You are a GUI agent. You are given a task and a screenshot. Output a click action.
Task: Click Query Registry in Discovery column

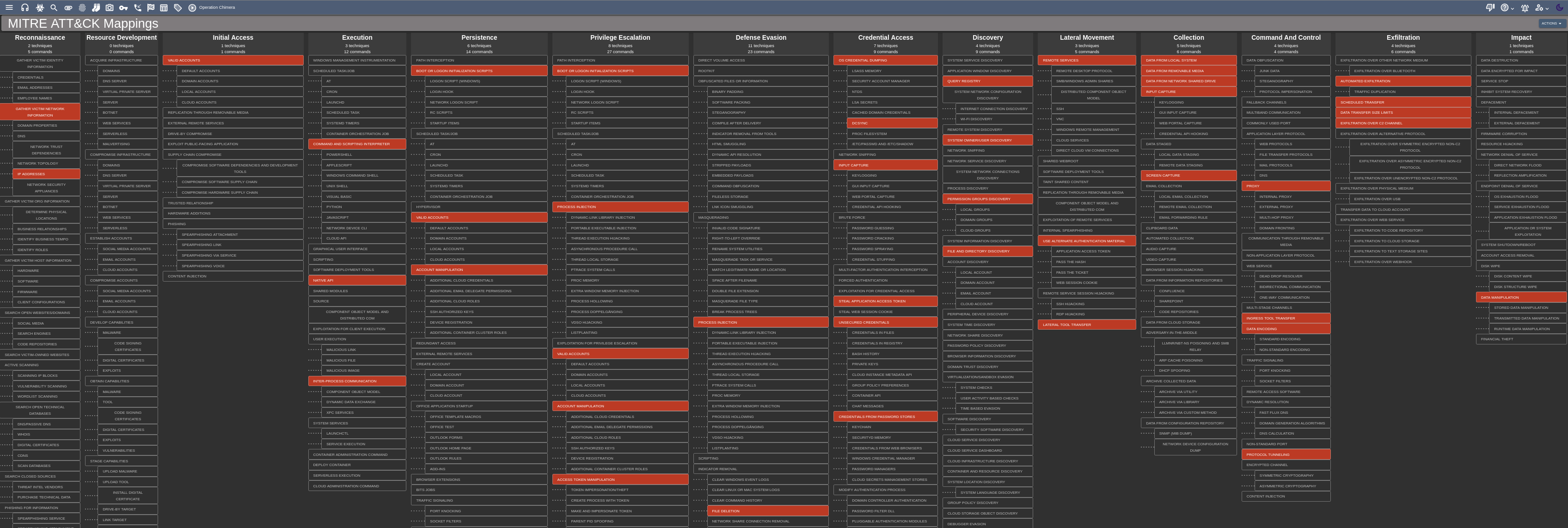(x=987, y=81)
